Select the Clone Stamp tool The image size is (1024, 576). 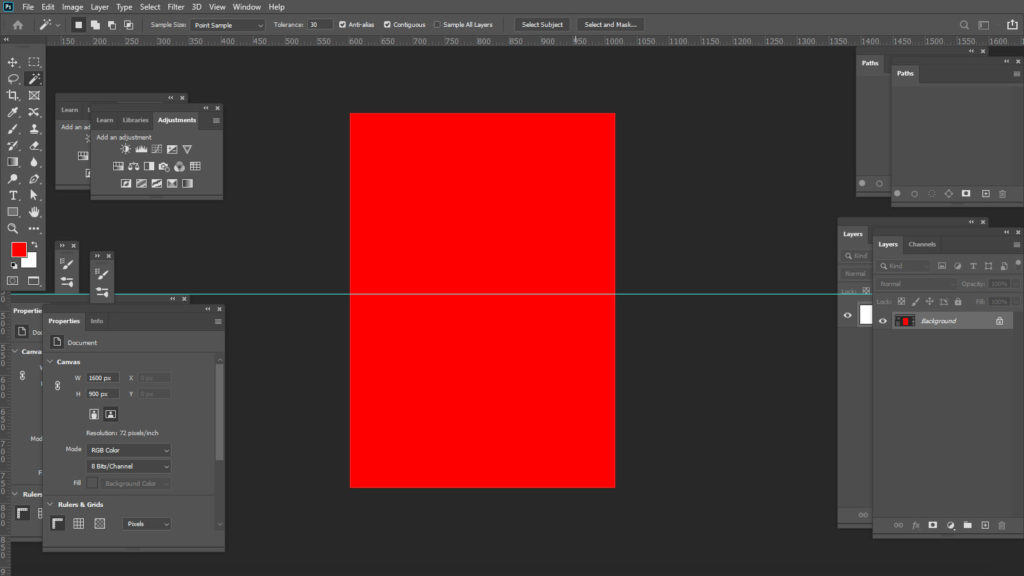[34, 129]
